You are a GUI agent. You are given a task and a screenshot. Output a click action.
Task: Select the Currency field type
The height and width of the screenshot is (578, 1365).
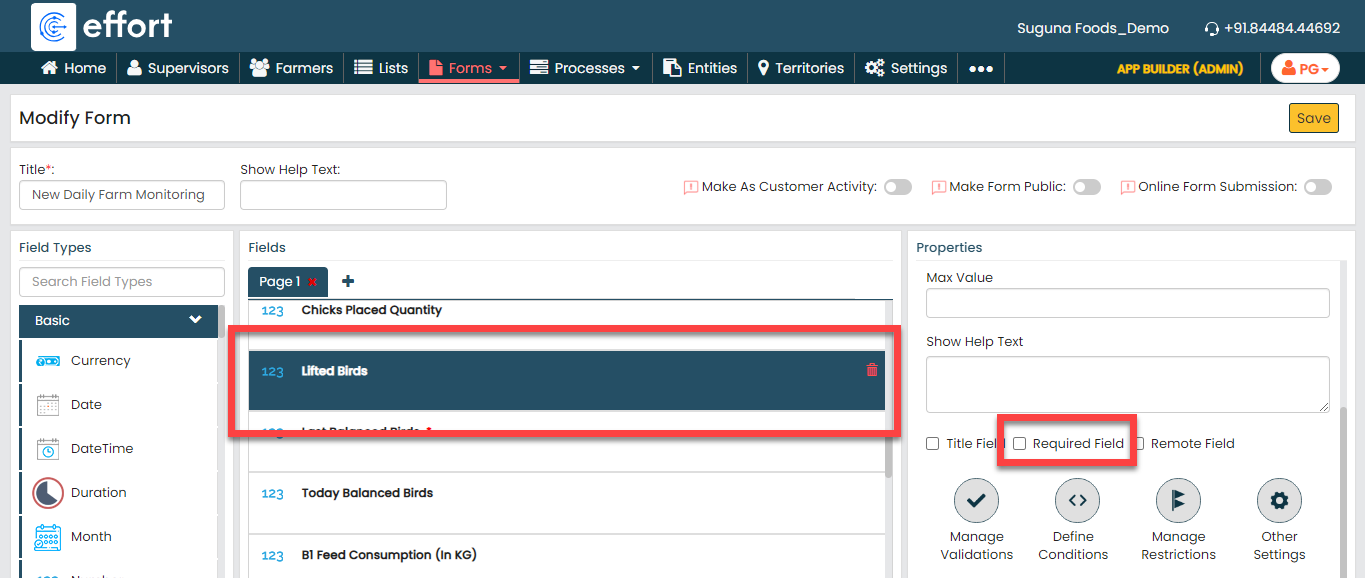tap(100, 361)
